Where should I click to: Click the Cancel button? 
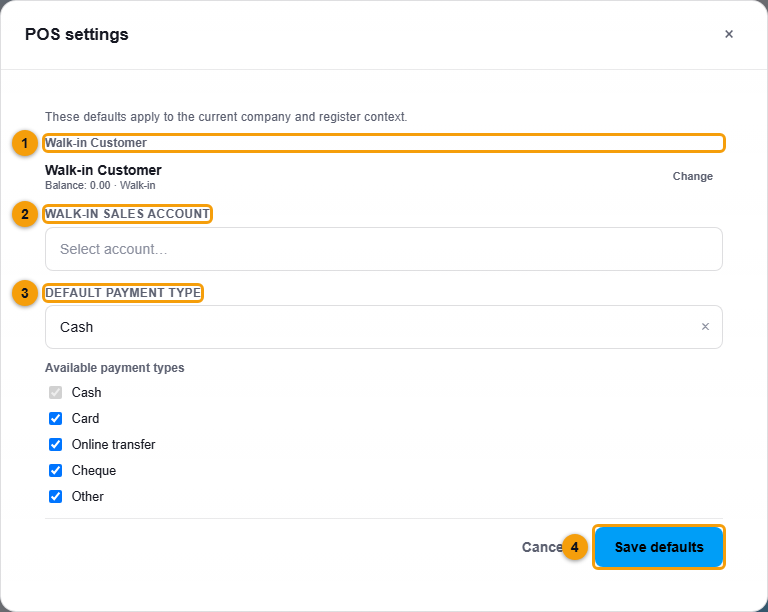(x=543, y=547)
